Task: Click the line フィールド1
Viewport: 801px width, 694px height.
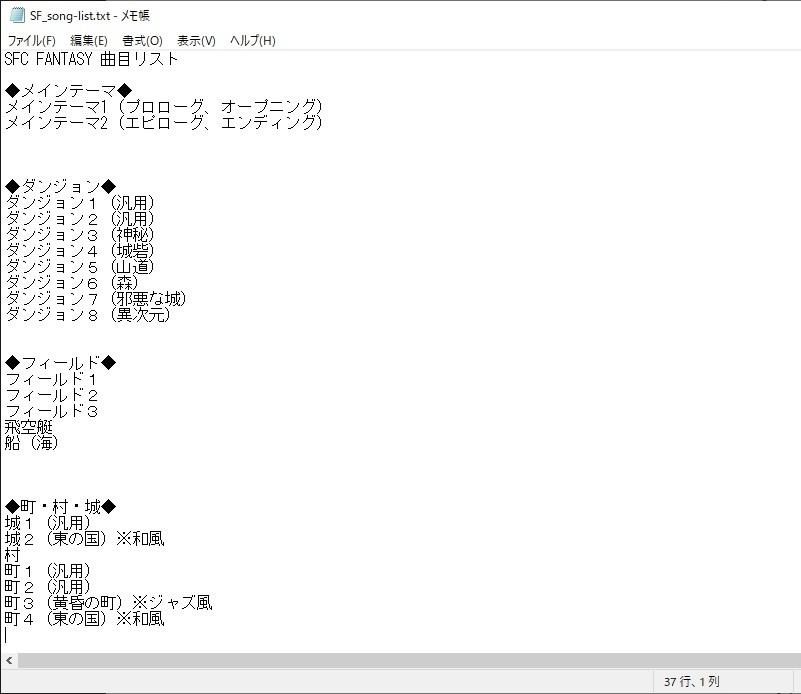Action: (51, 379)
